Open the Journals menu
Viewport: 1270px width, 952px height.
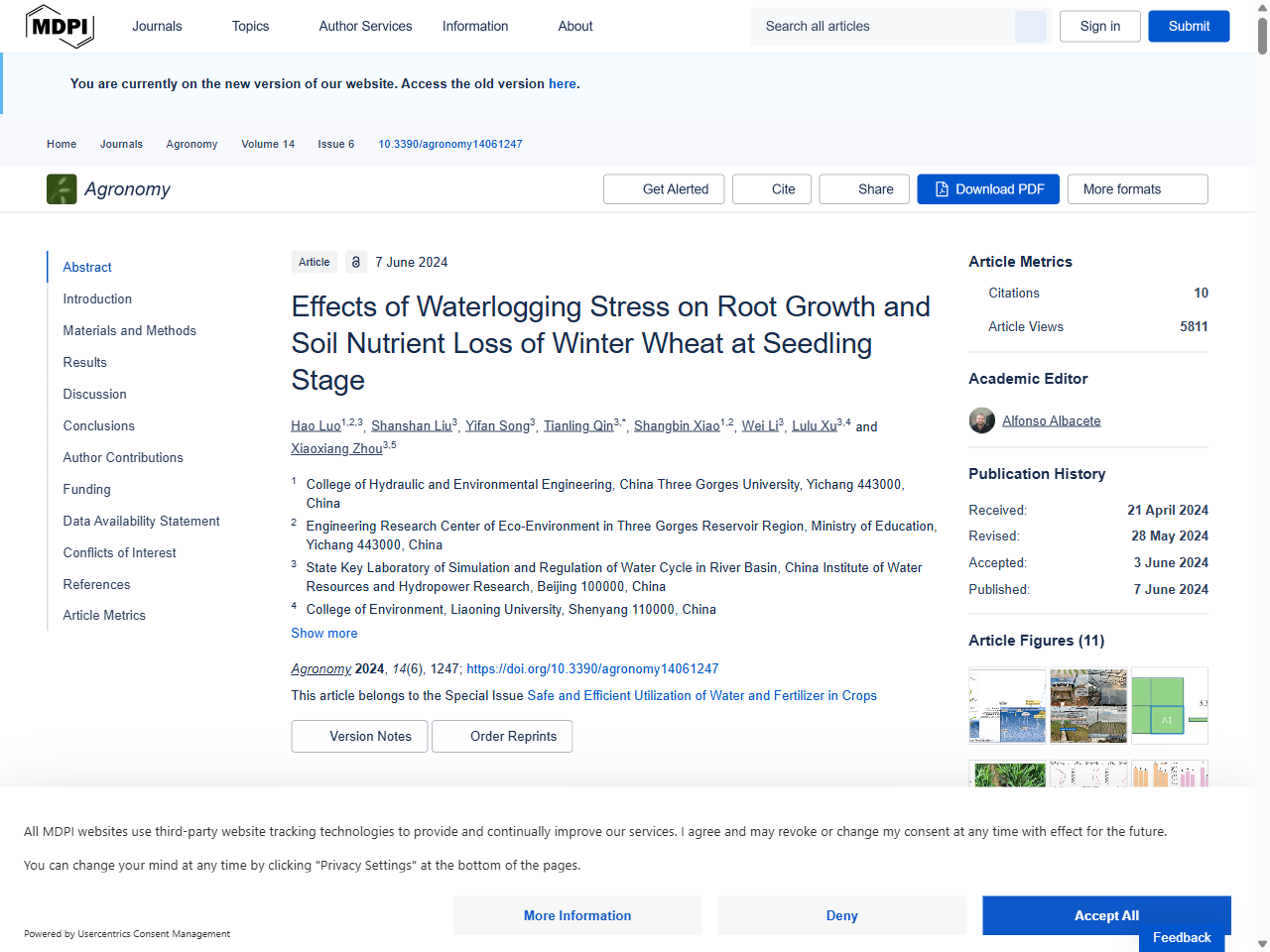coord(157,26)
